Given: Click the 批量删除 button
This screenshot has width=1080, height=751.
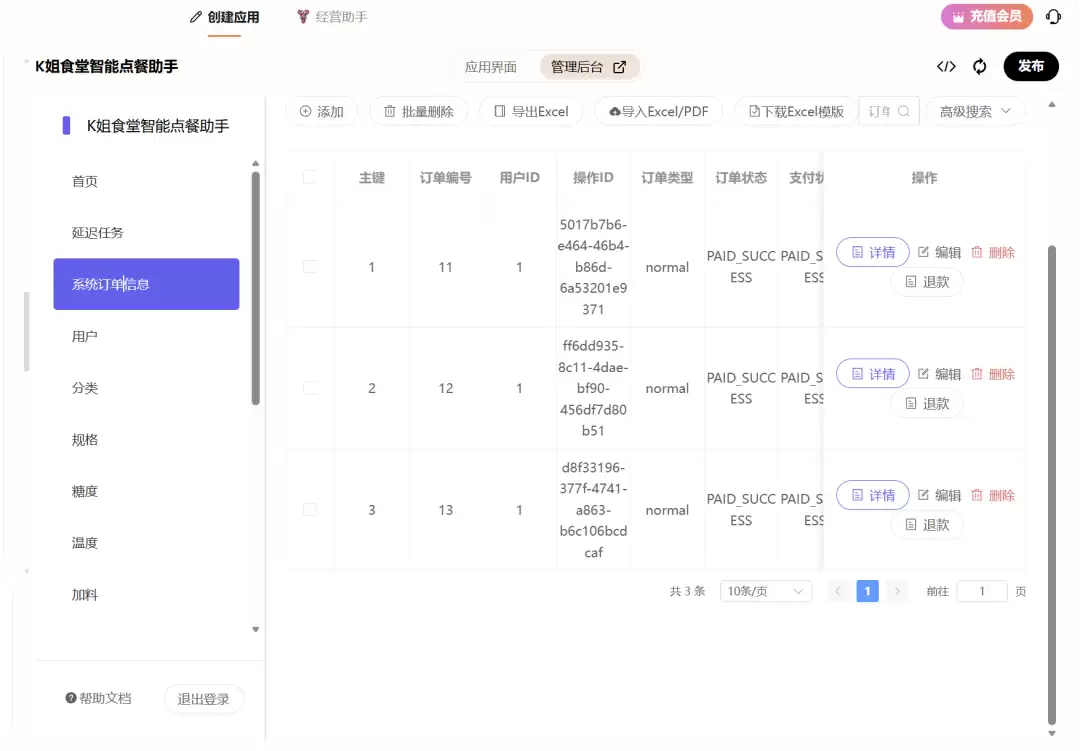Looking at the screenshot, I should tap(419, 111).
